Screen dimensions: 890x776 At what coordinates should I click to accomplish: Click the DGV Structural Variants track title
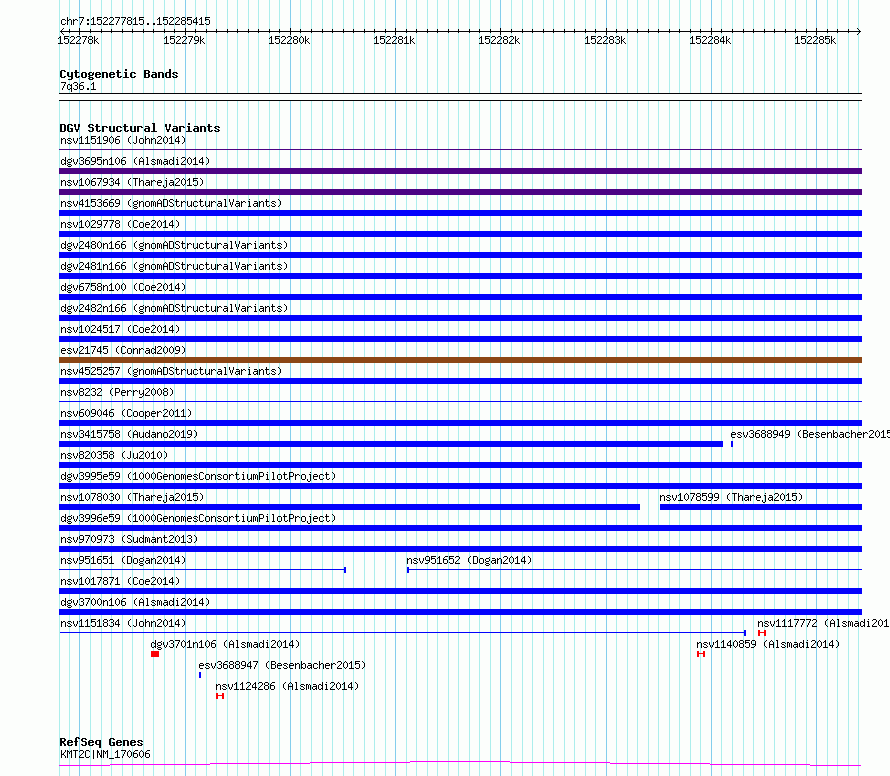click(140, 128)
